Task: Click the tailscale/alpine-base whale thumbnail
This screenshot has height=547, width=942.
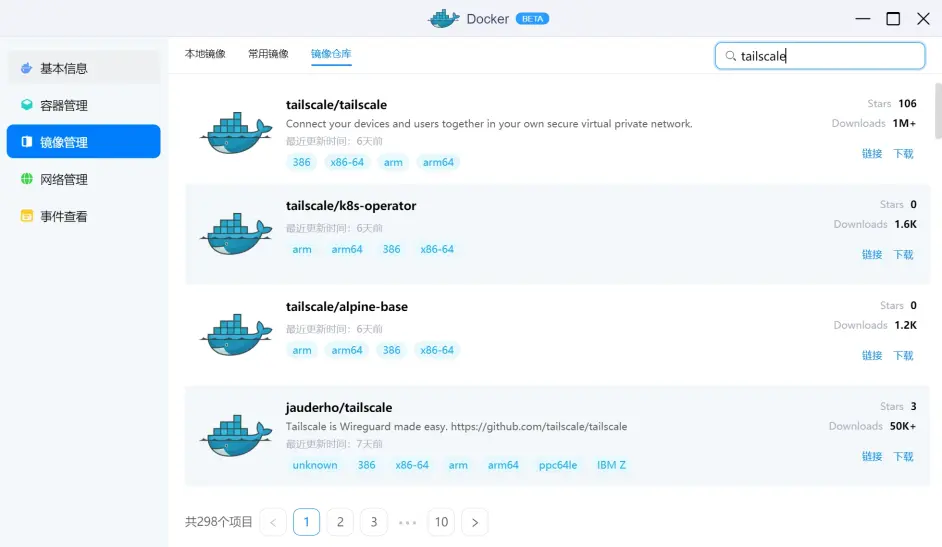Action: coord(236,334)
